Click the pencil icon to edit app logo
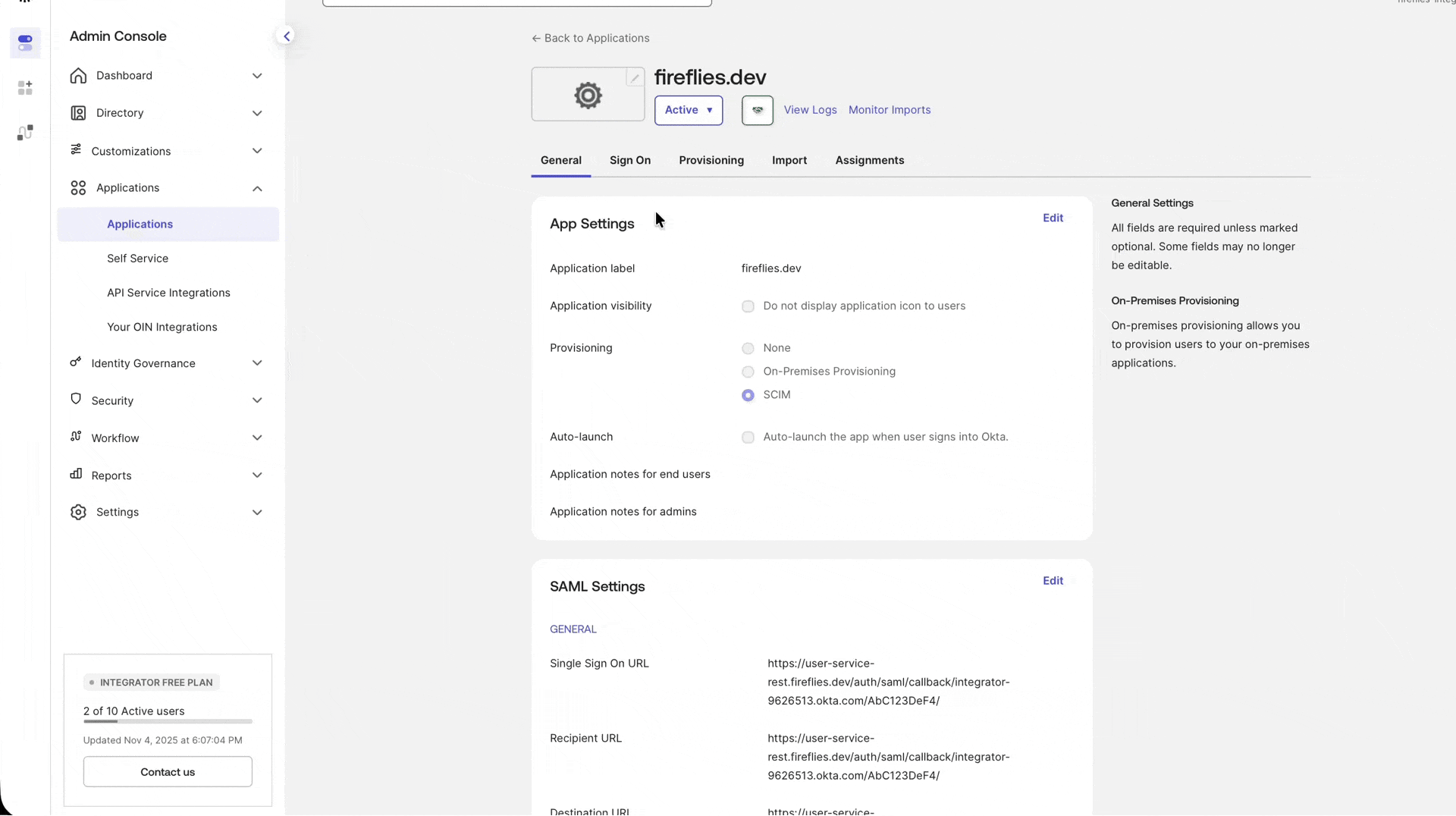The height and width of the screenshot is (816, 1456). (x=635, y=77)
